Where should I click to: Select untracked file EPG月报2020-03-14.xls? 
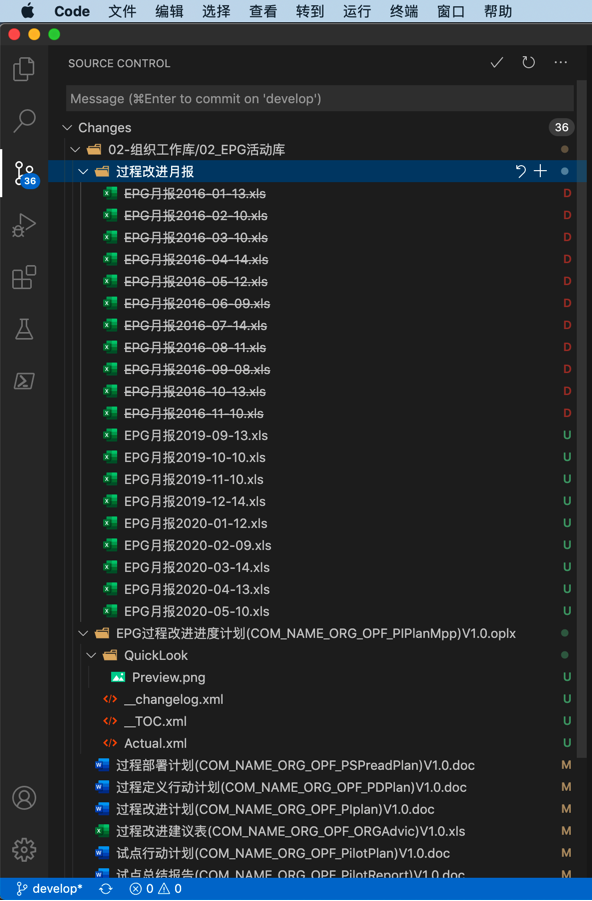(x=317, y=567)
